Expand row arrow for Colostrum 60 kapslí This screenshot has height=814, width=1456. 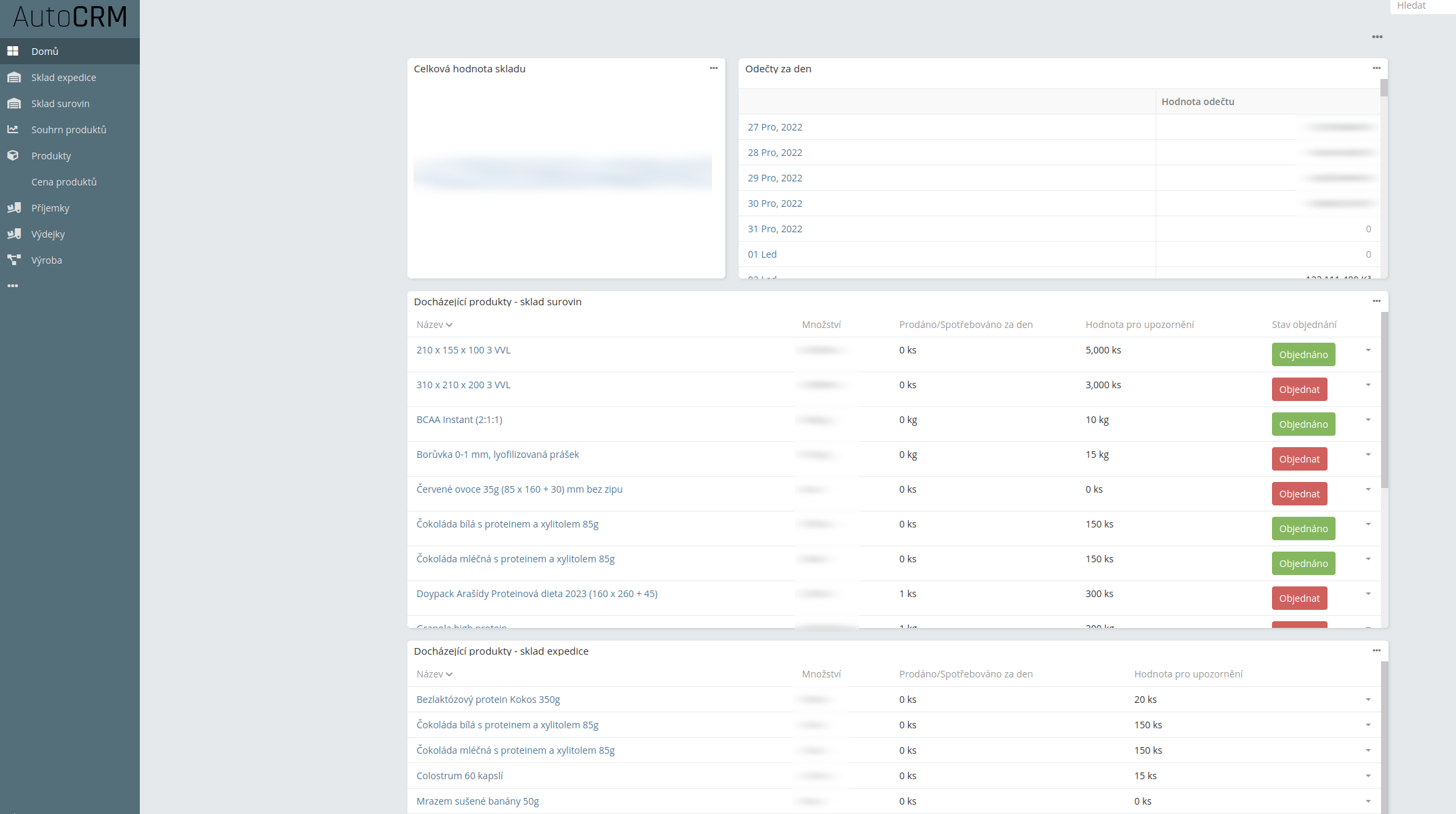tap(1368, 776)
